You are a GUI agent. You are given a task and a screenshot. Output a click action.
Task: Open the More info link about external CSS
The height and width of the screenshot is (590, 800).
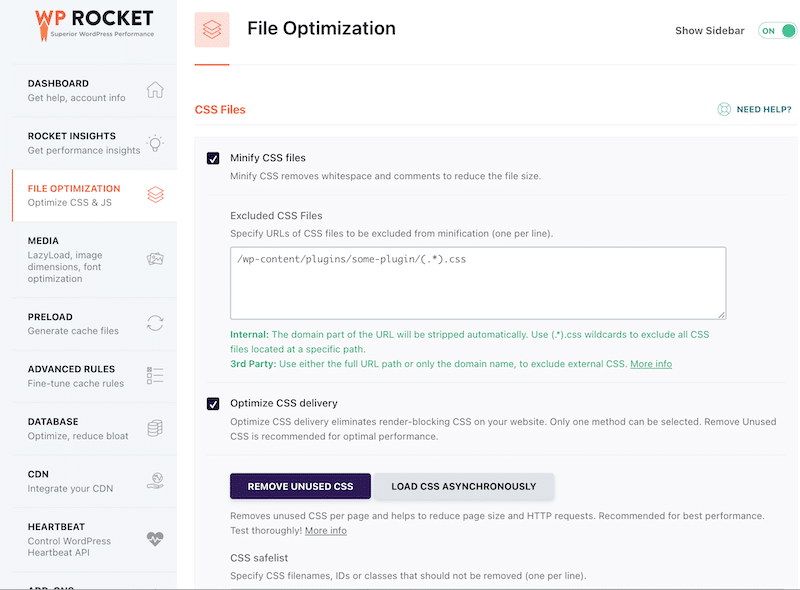651,364
